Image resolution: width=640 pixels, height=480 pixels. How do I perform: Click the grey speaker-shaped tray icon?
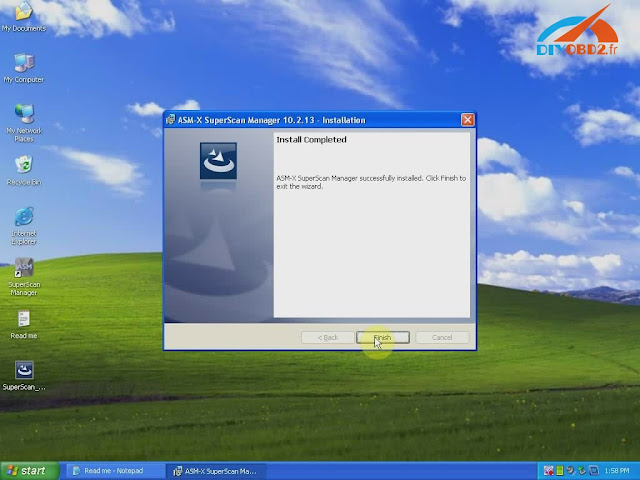pos(571,471)
